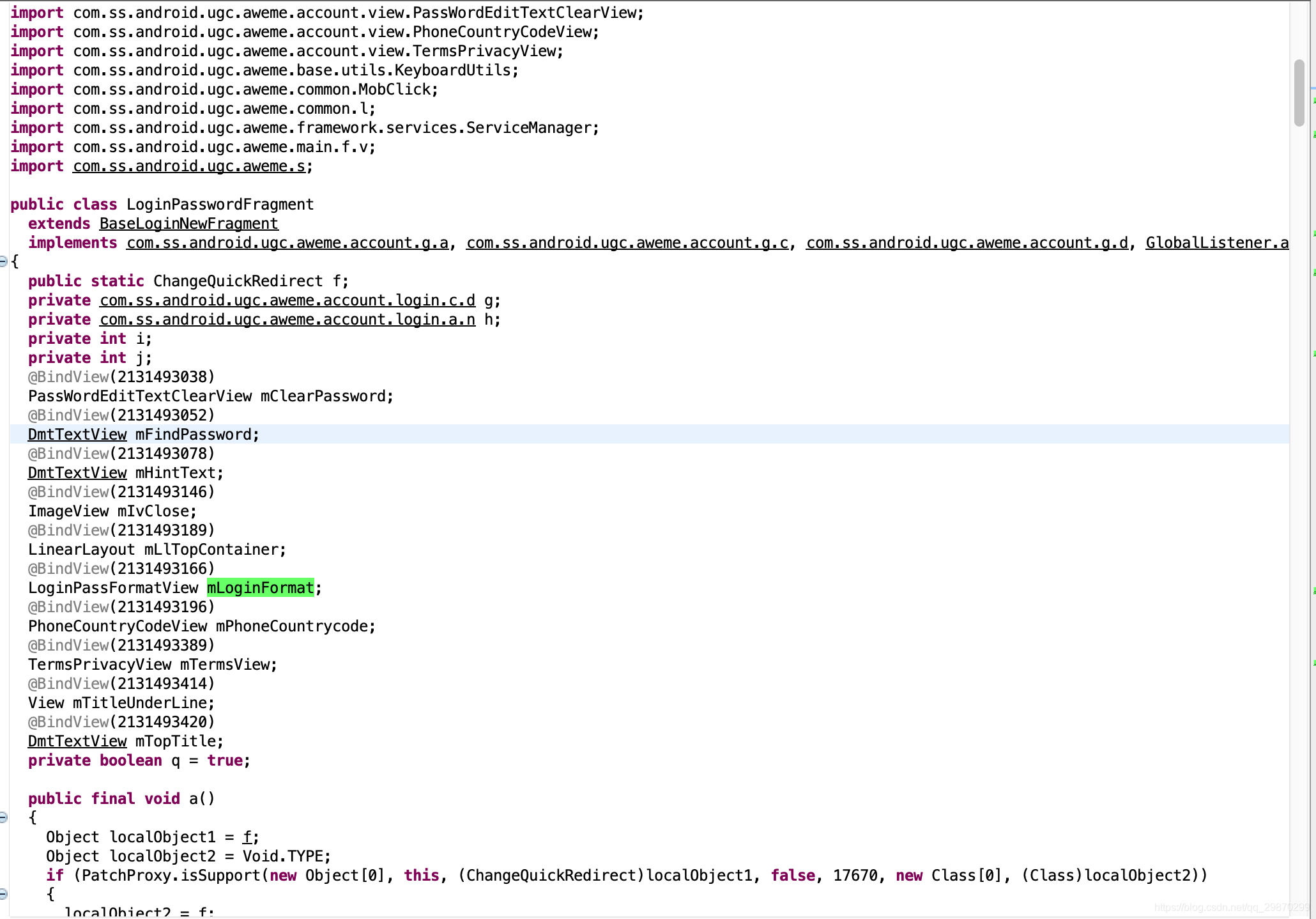The image size is (1316, 919).
Task: Open the account.g.c interface link
Action: (x=627, y=243)
